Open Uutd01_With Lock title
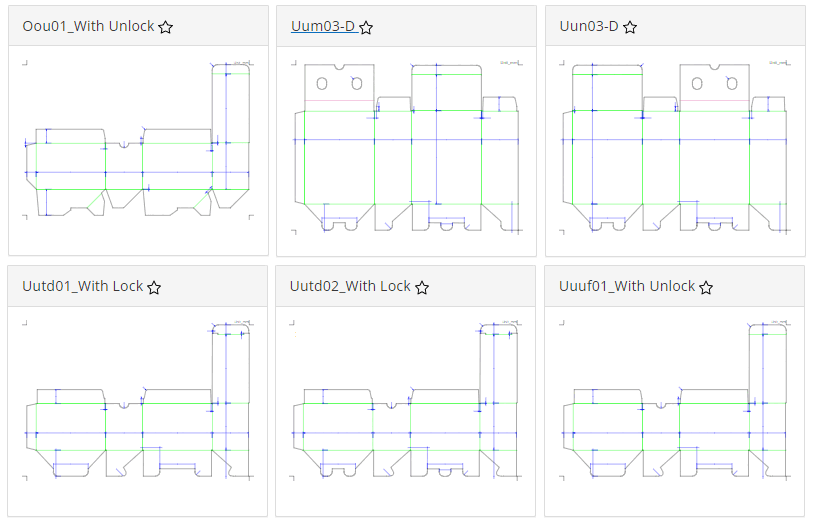 (x=82, y=286)
